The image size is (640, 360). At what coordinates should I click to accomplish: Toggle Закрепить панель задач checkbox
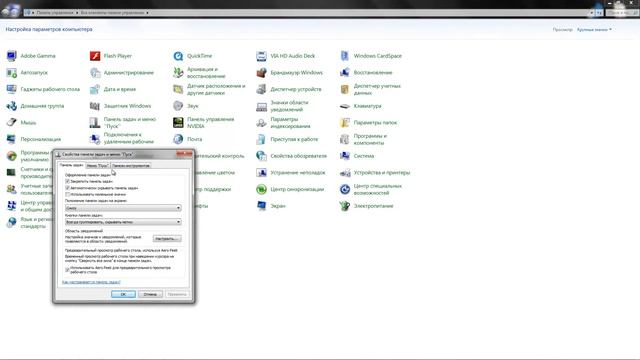(67, 181)
